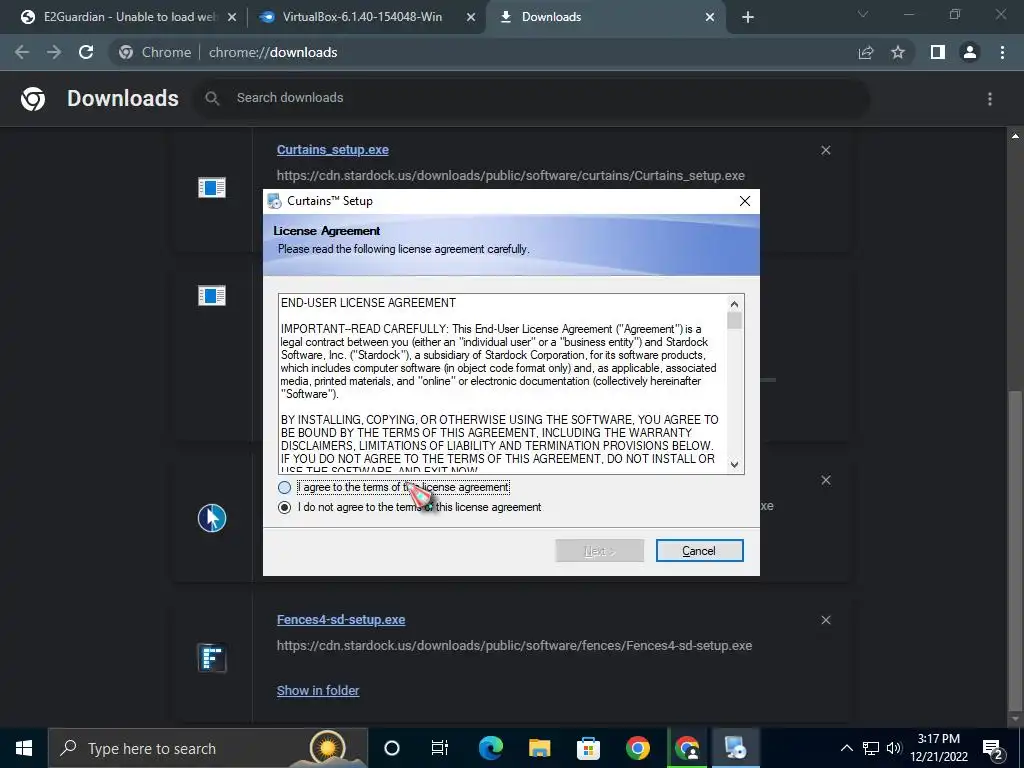Viewport: 1024px width, 768px height.
Task: Click Show in folder for Fences4
Action: tap(318, 690)
